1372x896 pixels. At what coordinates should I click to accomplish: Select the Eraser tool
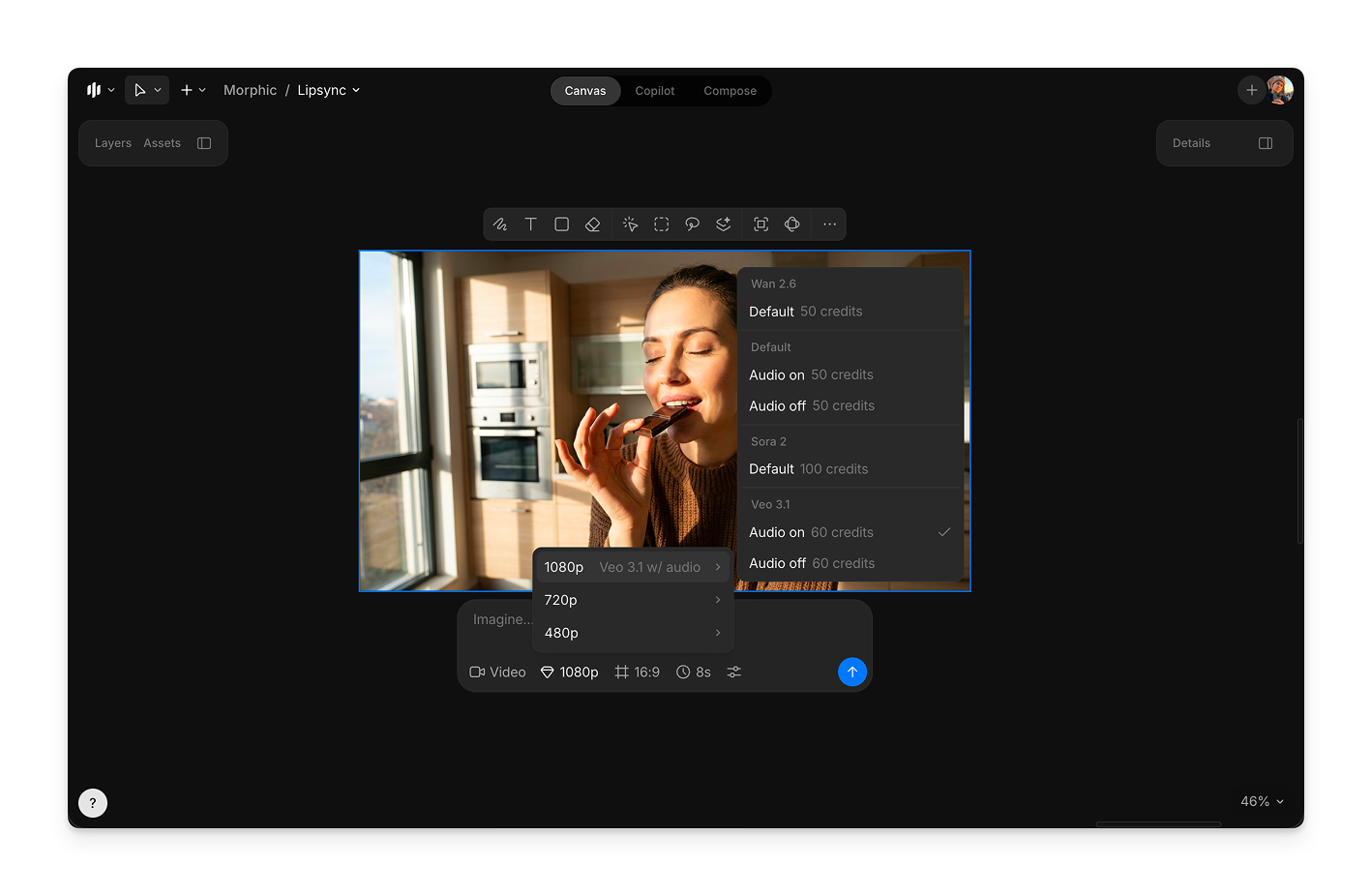click(x=593, y=224)
